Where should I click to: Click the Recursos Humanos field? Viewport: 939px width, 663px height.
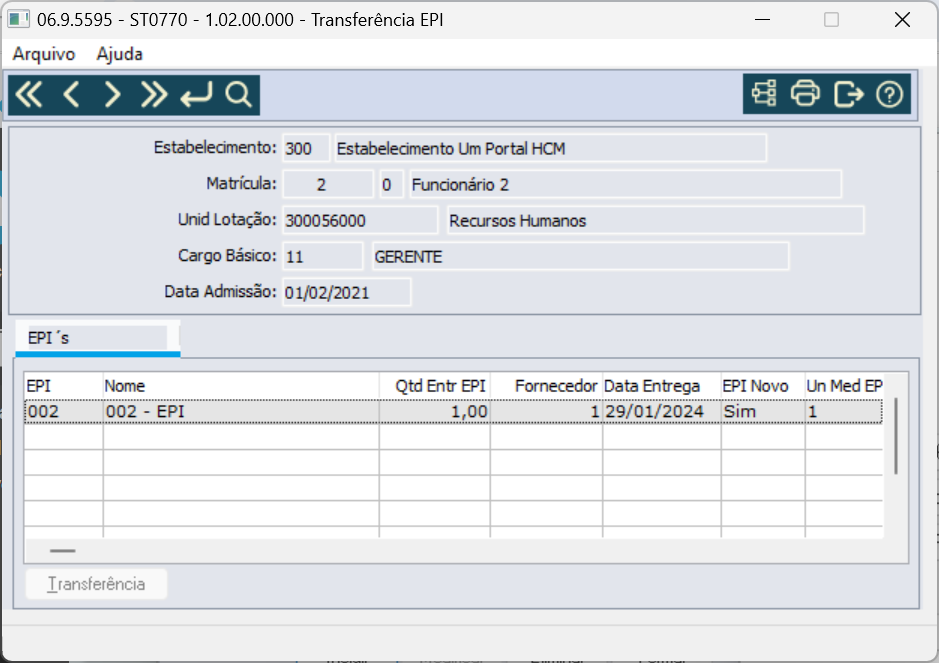656,220
